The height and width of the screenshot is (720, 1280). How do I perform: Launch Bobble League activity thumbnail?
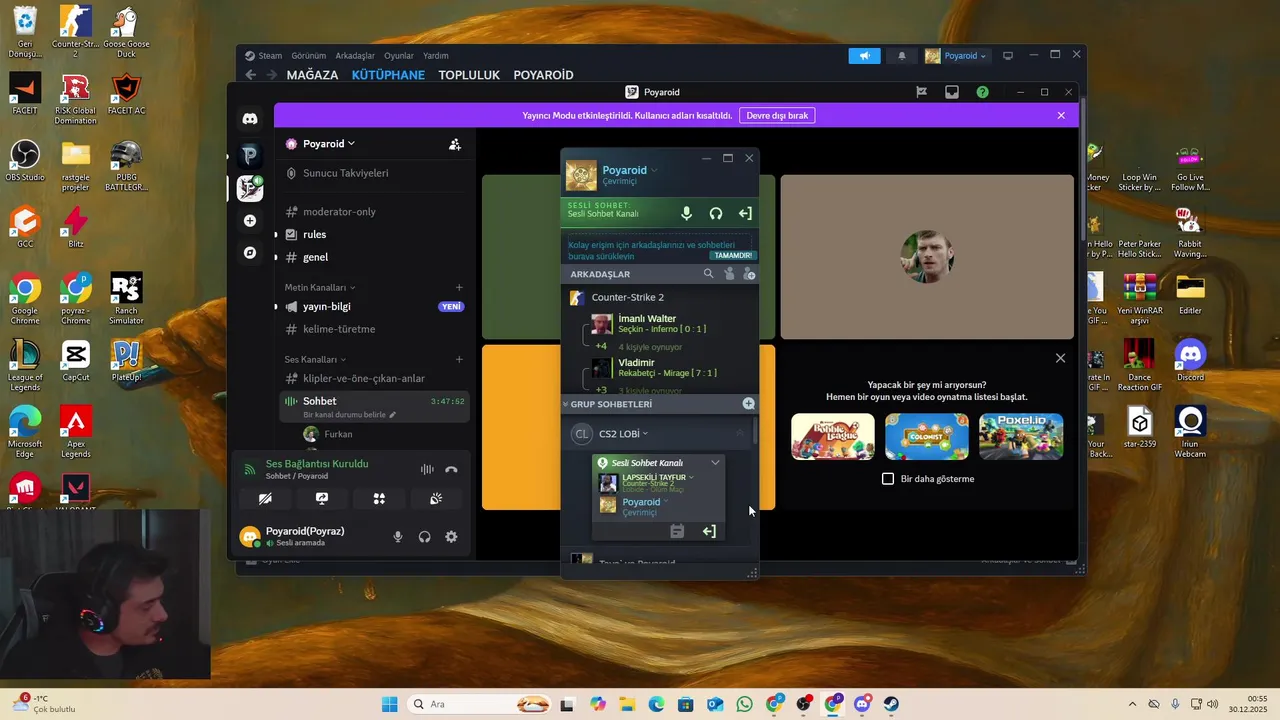click(x=833, y=436)
